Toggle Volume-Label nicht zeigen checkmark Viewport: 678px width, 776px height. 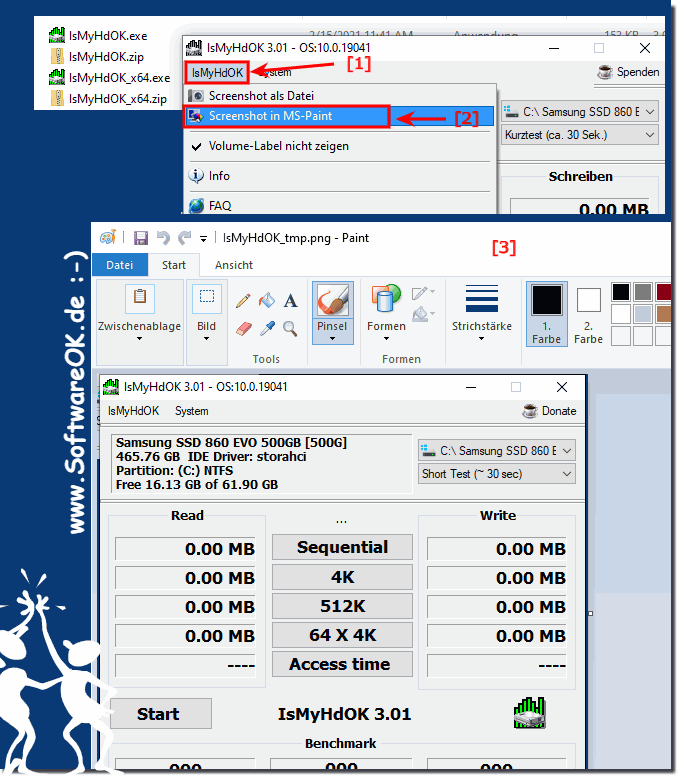196,146
